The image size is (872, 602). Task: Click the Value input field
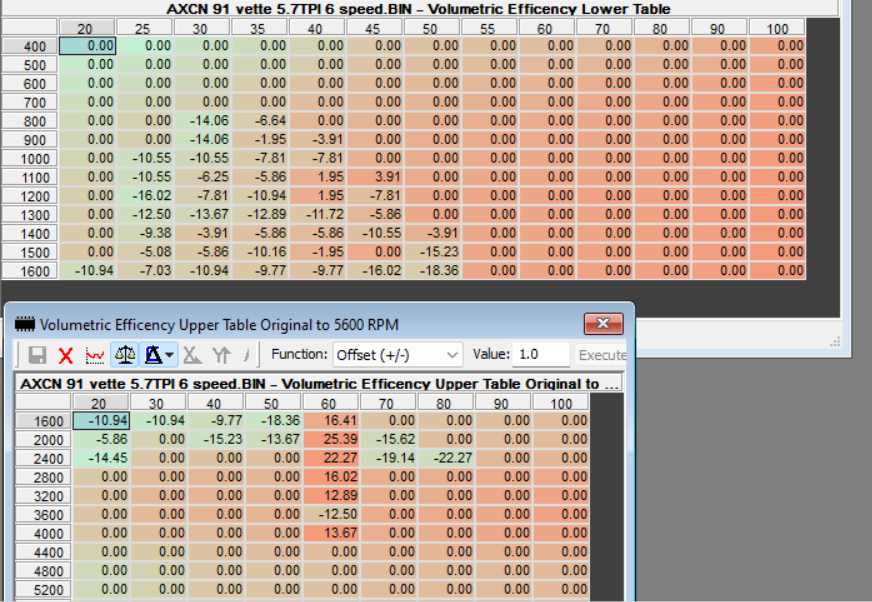point(541,355)
